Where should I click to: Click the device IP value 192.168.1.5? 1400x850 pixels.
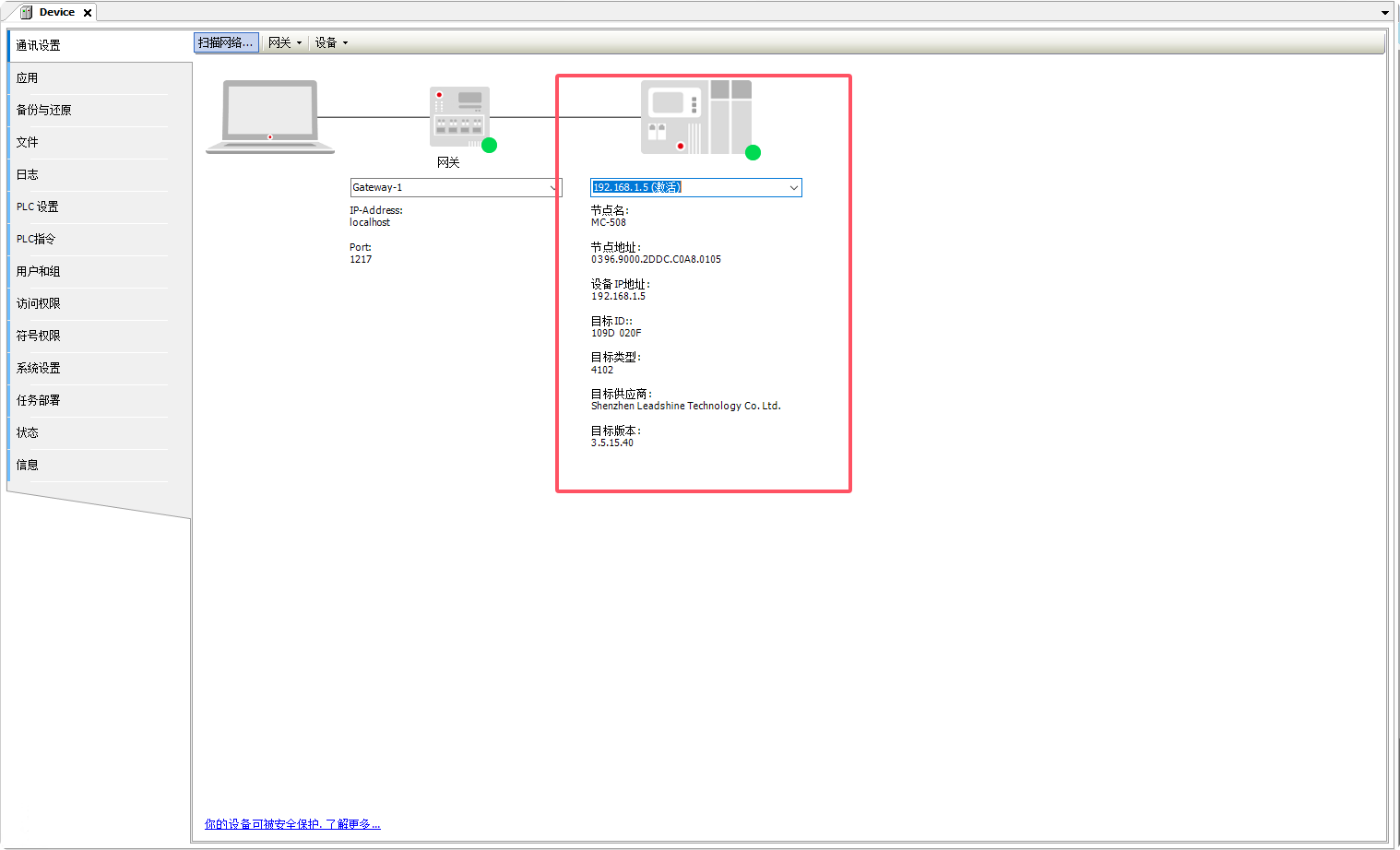click(619, 296)
